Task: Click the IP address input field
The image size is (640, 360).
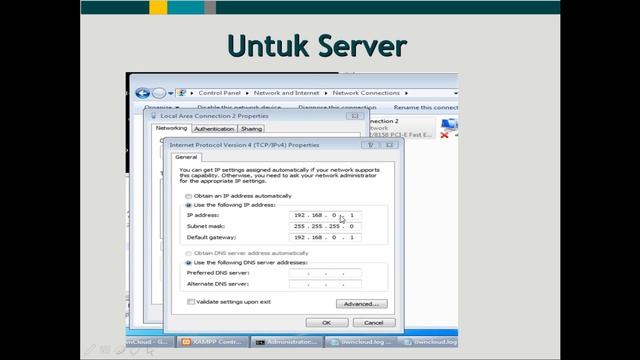Action: (x=325, y=215)
